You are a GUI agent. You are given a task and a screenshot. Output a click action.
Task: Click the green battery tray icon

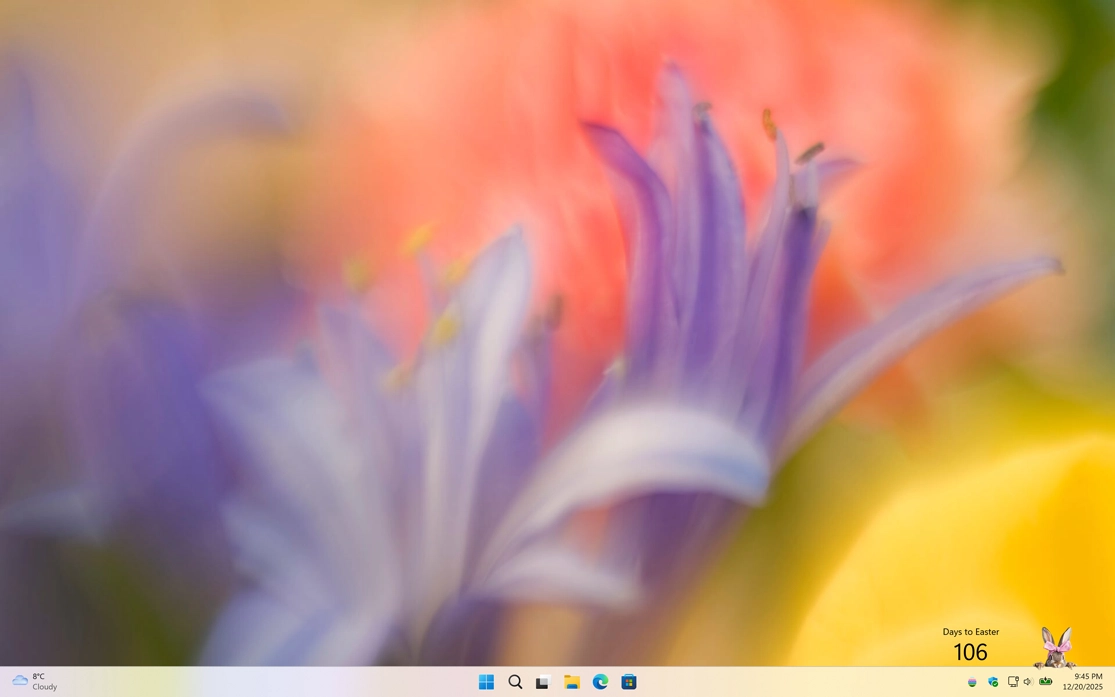coord(1045,682)
